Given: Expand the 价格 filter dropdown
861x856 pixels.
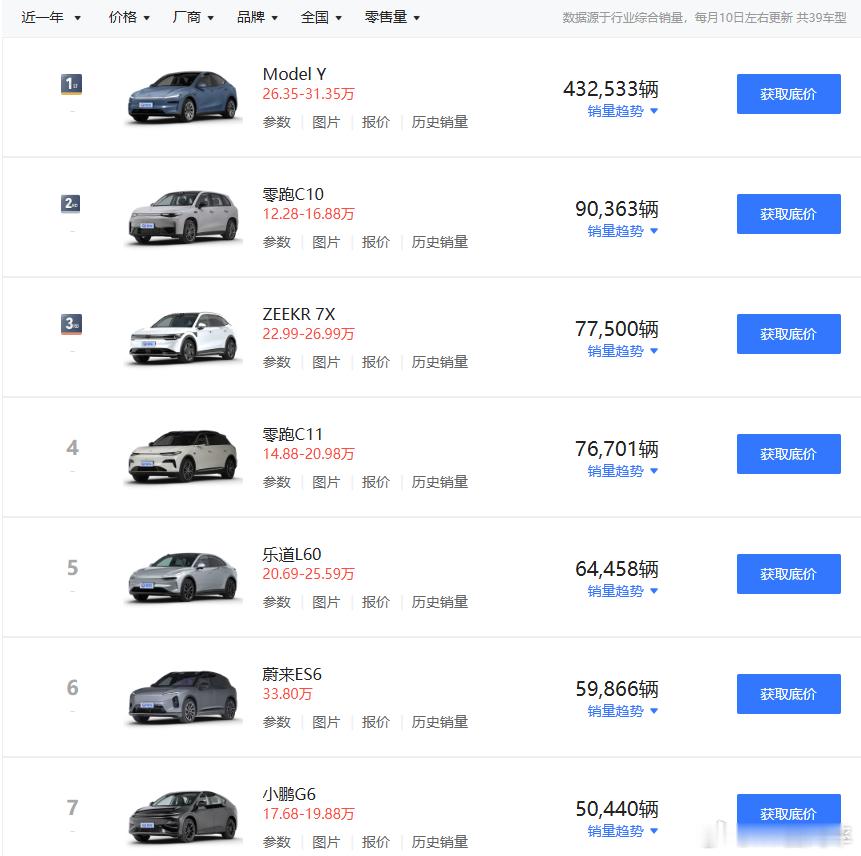Looking at the screenshot, I should click(x=129, y=17).
